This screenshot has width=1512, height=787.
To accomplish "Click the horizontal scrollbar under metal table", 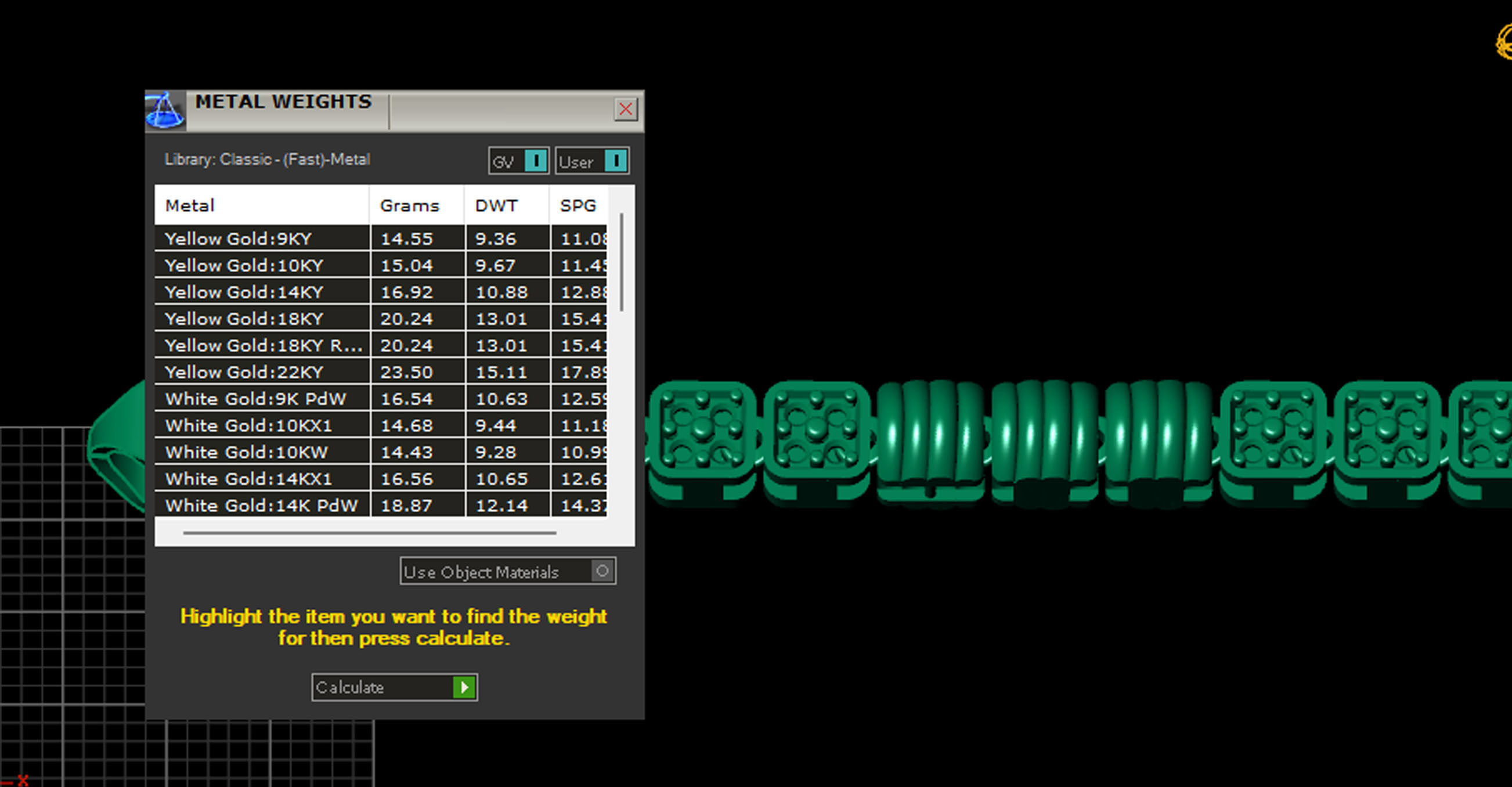I will tap(369, 533).
